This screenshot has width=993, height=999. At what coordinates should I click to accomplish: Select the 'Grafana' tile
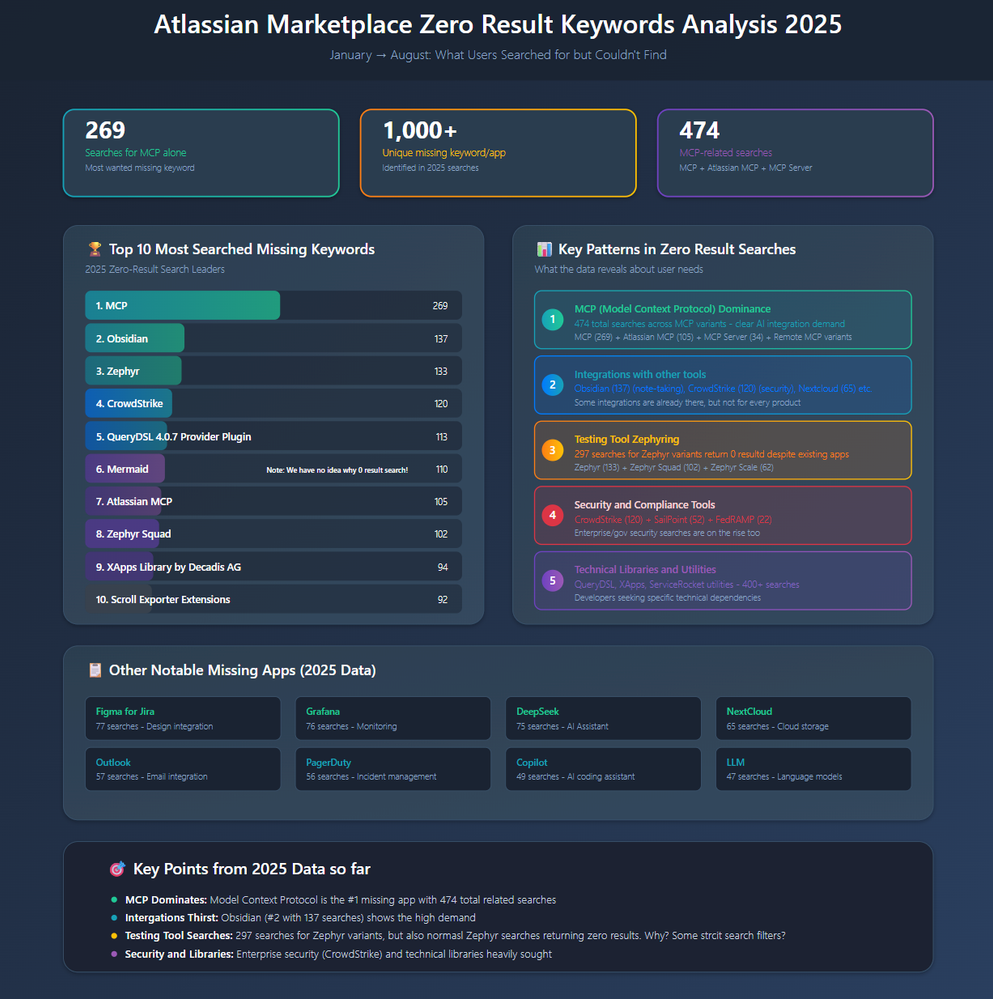393,718
